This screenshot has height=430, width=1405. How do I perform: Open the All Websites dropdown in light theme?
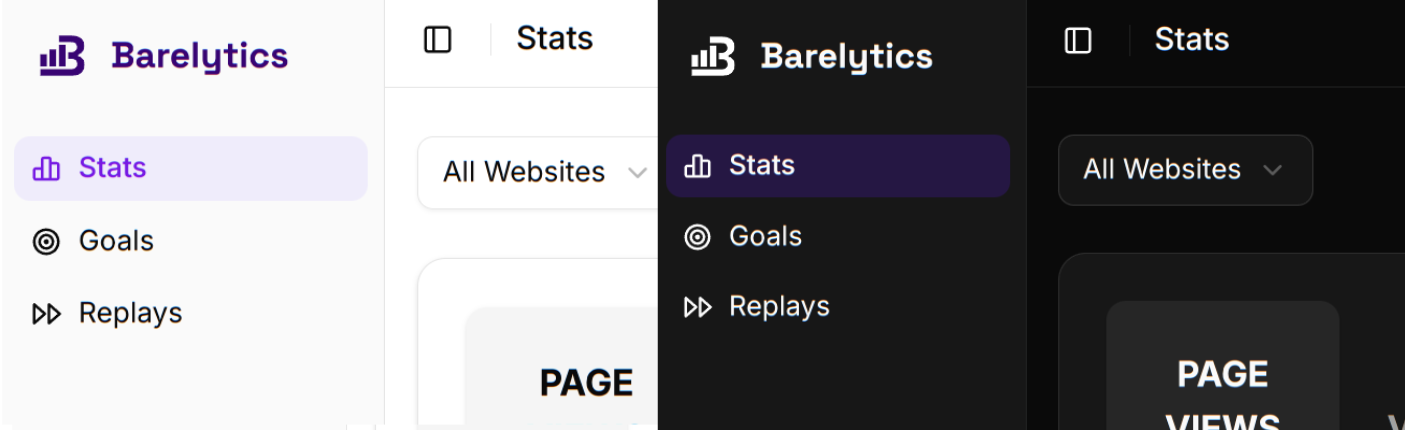[540, 172]
